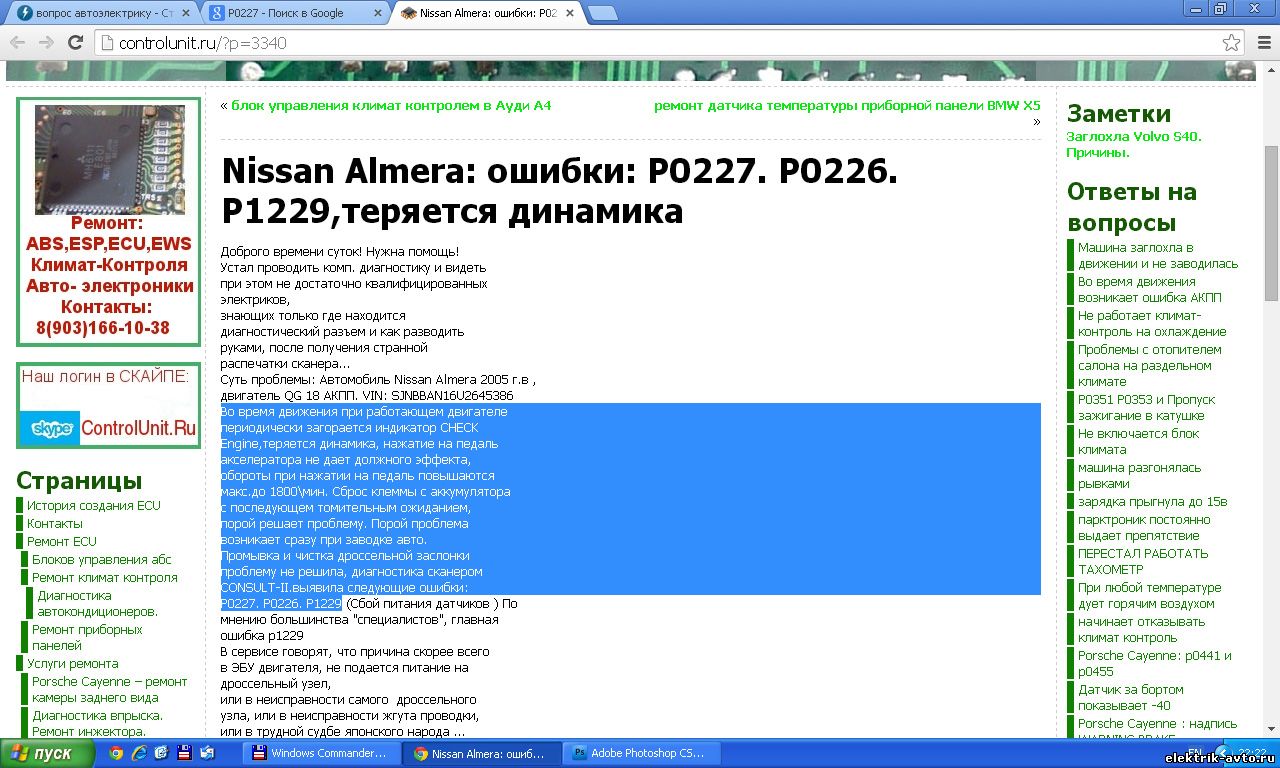
Task: Close the 'P0227 - Поиск в Google' tab
Action: click(x=376, y=13)
